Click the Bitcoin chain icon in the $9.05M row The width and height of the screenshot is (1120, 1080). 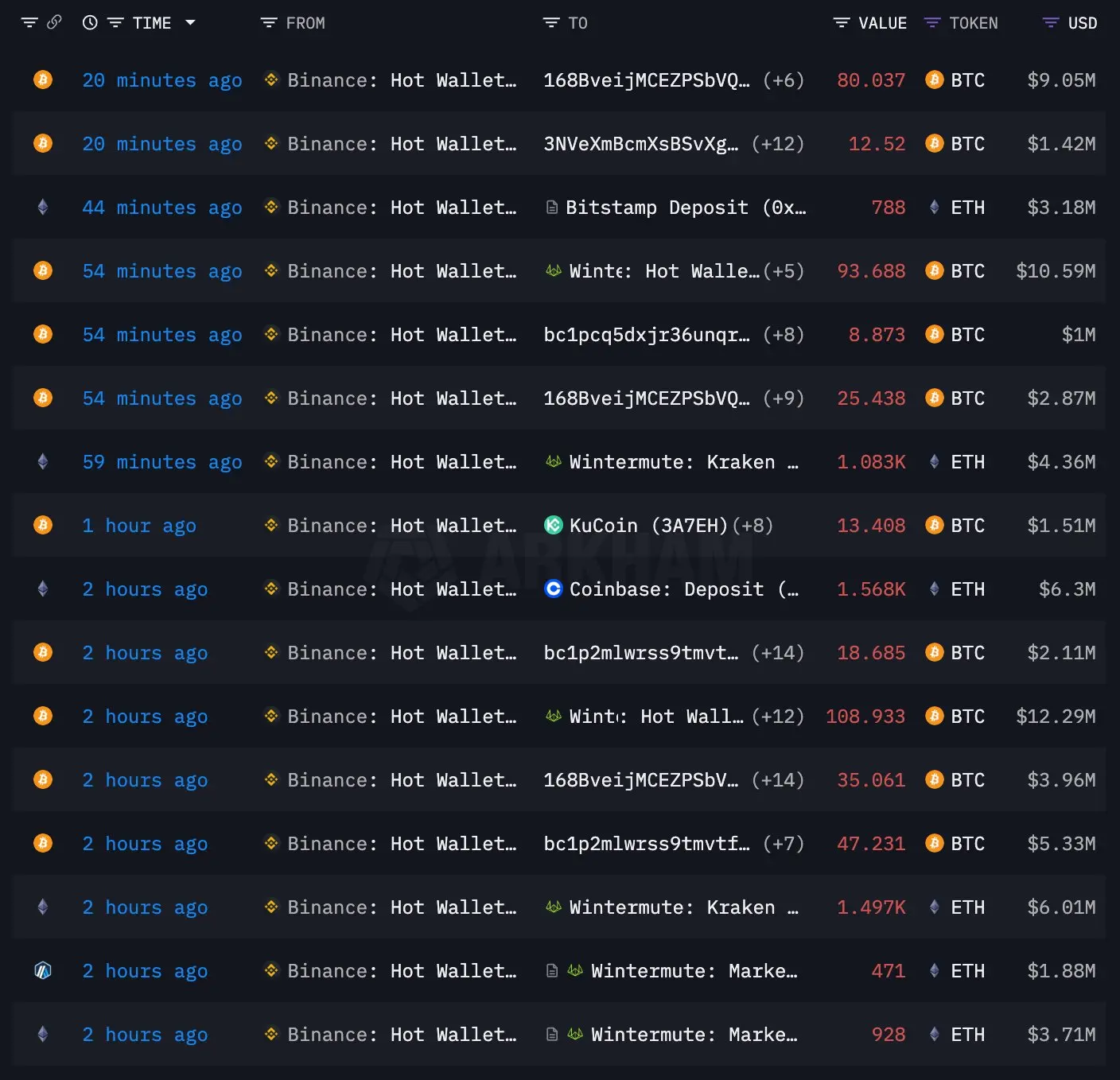pyautogui.click(x=43, y=80)
